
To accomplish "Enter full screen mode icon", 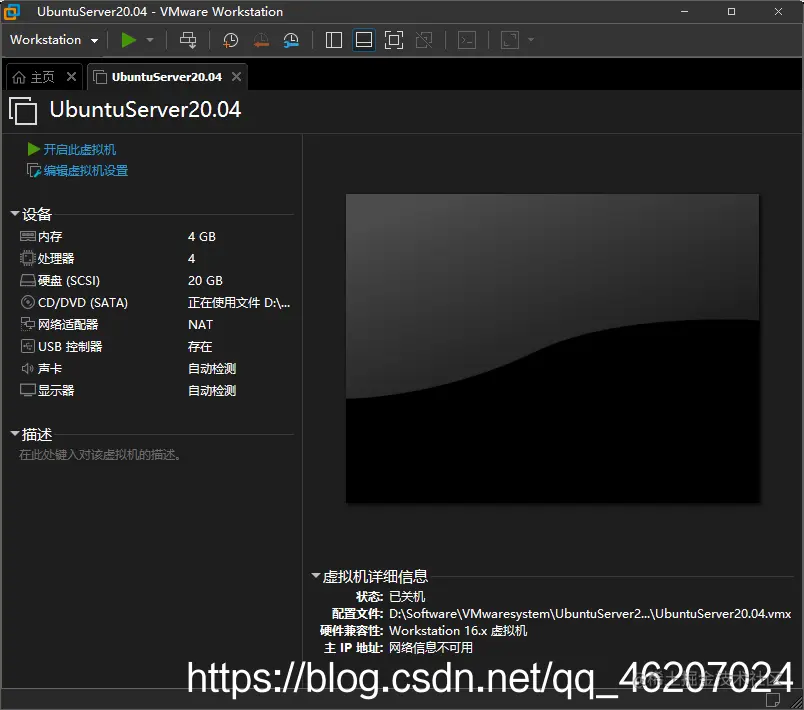I will click(394, 40).
